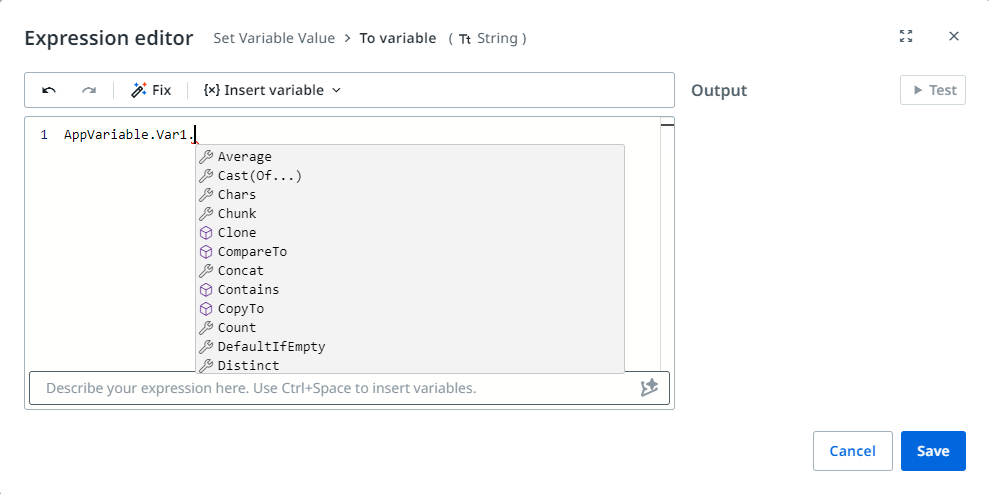Viewport: 989px width, 494px height.
Task: Pick the Chars suggestion
Action: 236,195
